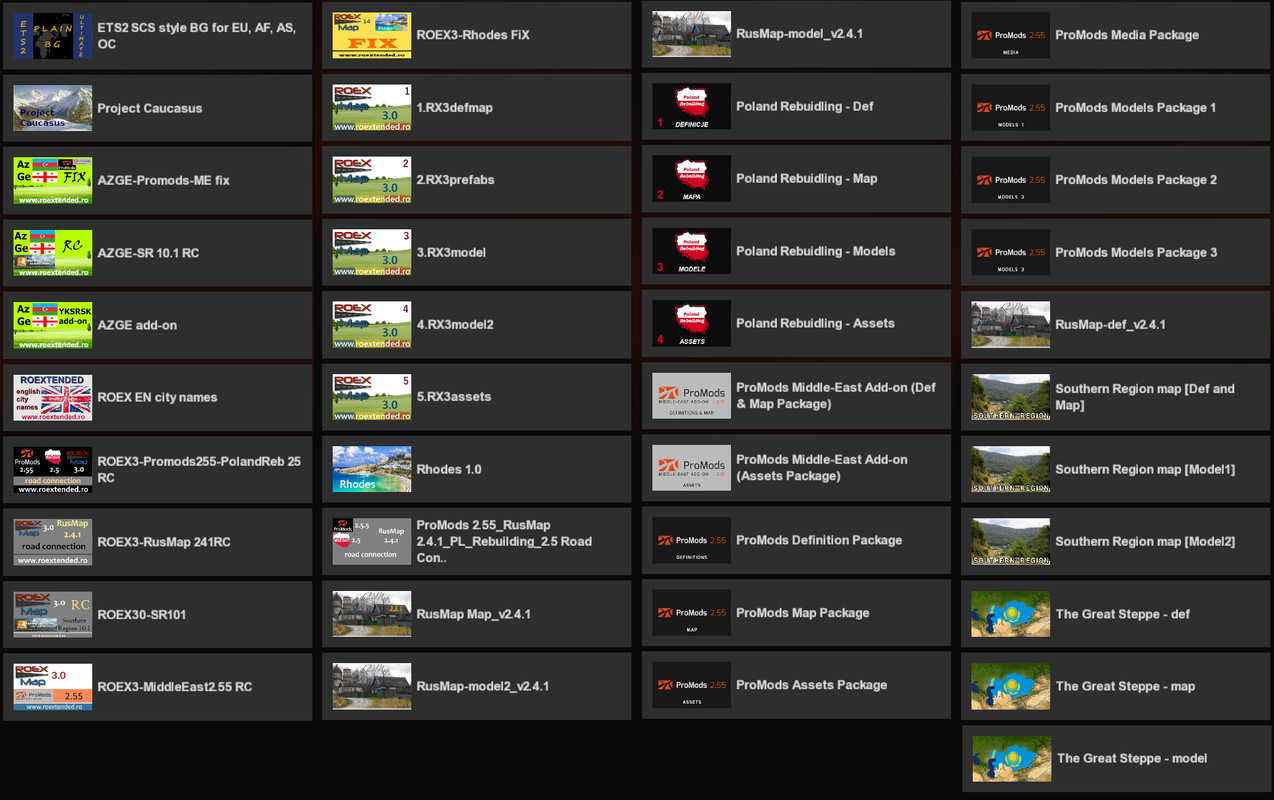Screen dimensions: 1274x800
Task: Click the ROEX EN city names flag icon
Action: (53, 398)
